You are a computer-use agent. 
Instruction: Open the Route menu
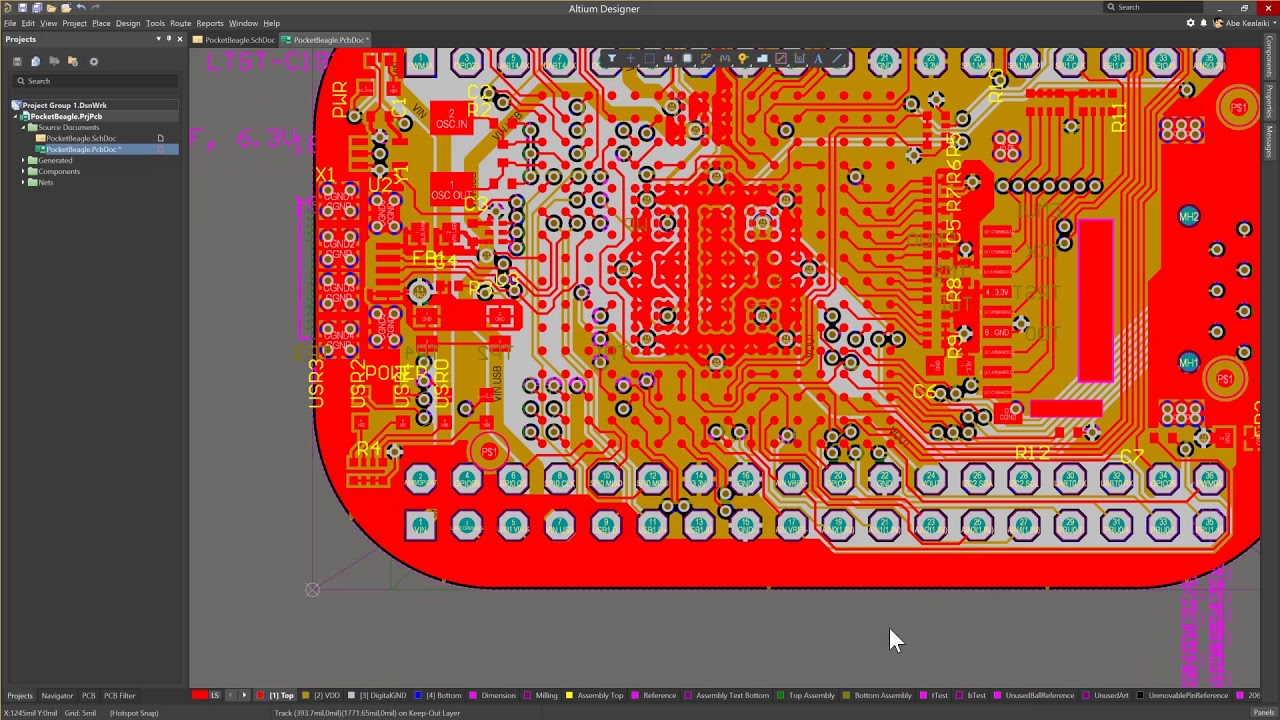pos(181,23)
